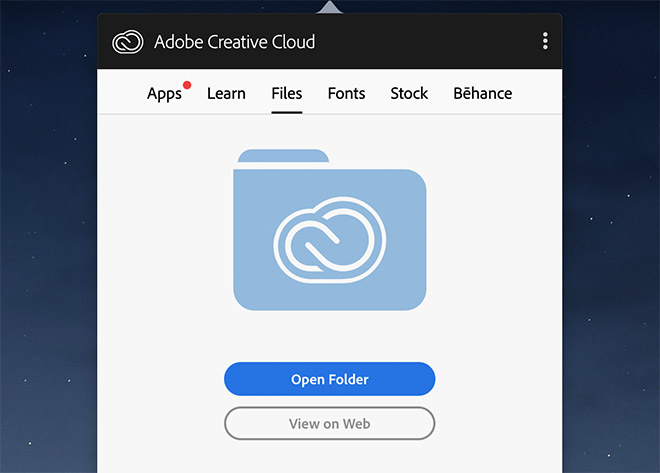Click the blue Open Folder button
The width and height of the screenshot is (660, 473).
point(330,379)
